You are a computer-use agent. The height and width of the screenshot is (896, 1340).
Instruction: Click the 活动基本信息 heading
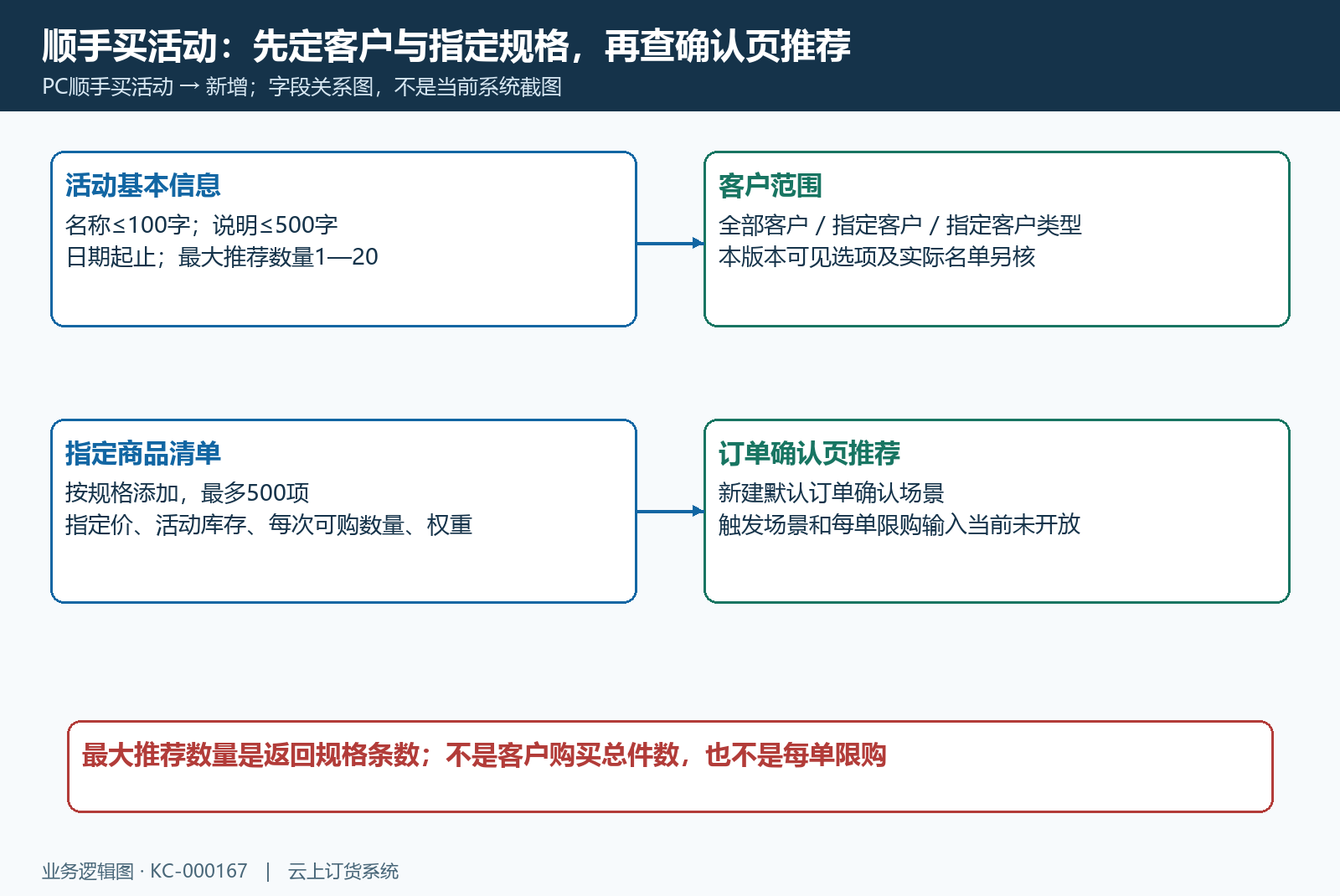coord(143,185)
